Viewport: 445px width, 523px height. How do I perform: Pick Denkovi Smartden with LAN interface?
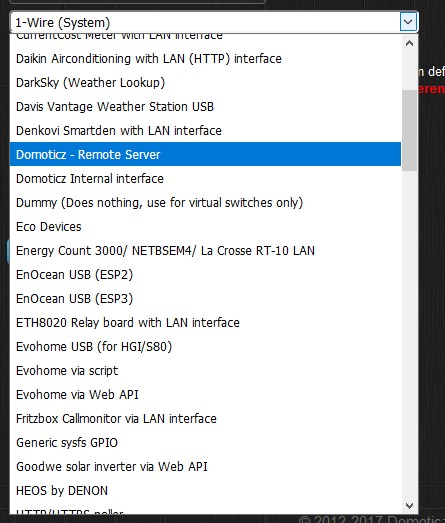(205, 131)
